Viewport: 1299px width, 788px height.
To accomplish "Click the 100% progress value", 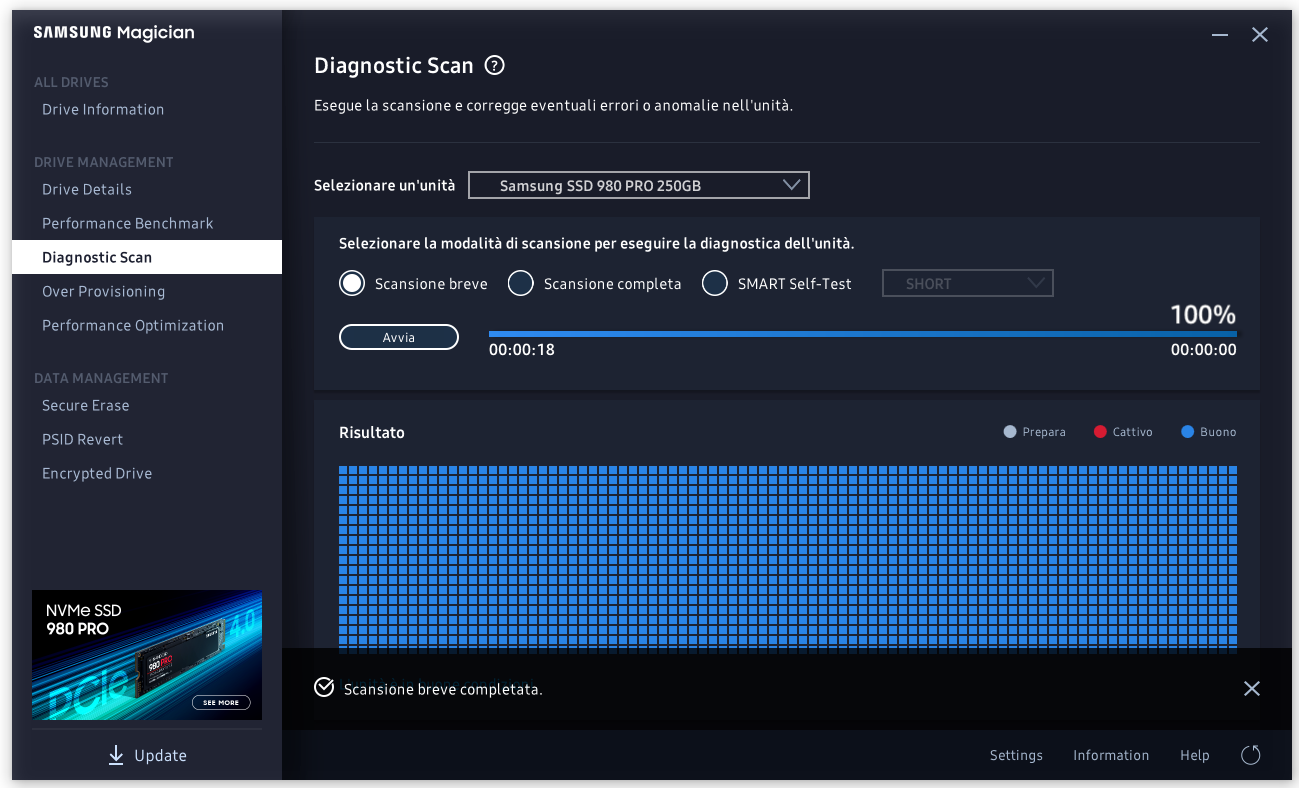I will (x=1203, y=315).
